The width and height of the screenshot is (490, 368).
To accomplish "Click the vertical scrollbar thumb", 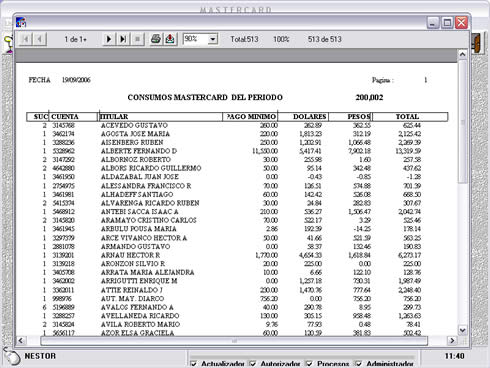I will [x=462, y=121].
